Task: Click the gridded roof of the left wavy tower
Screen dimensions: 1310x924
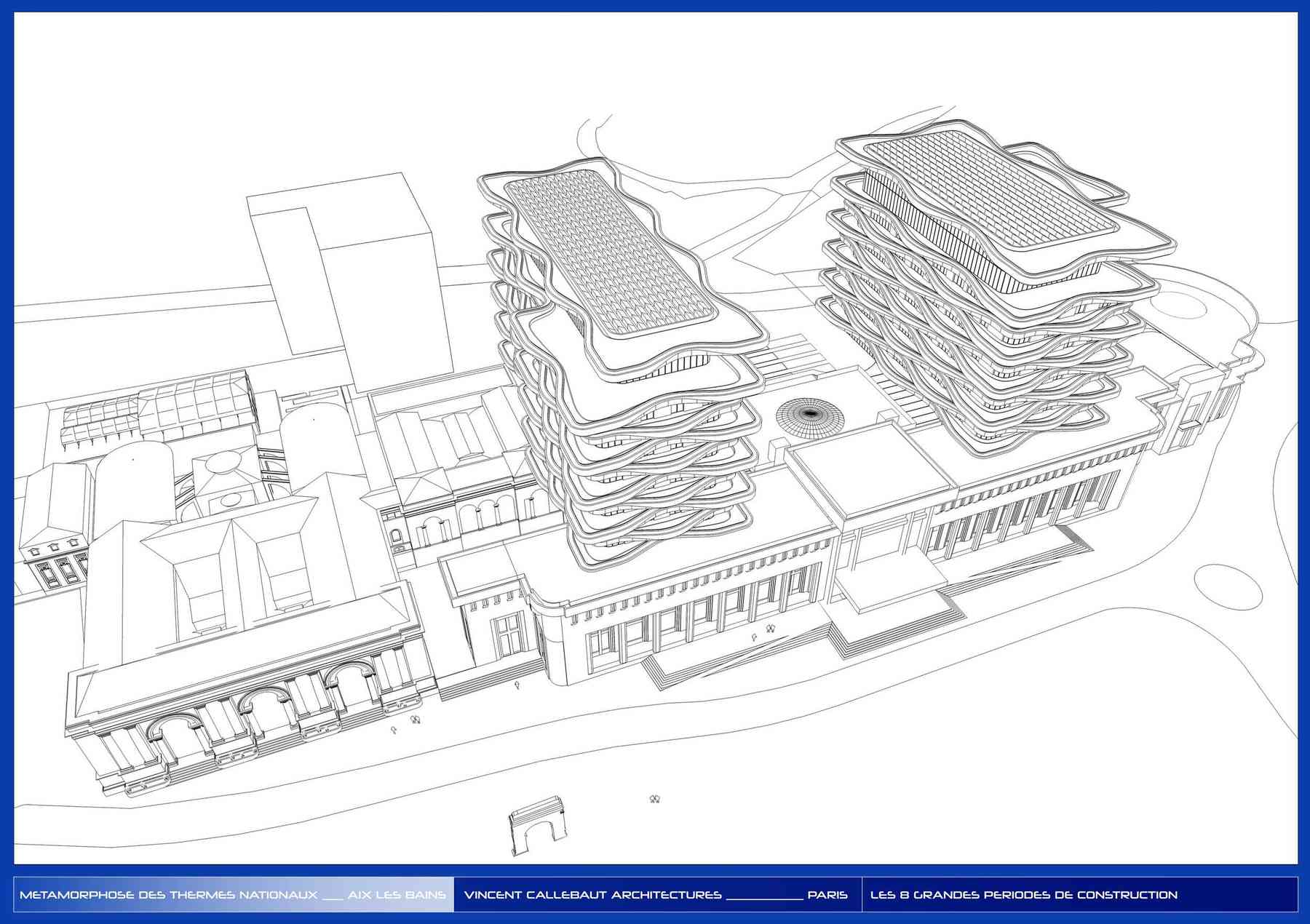Action: pos(610,256)
